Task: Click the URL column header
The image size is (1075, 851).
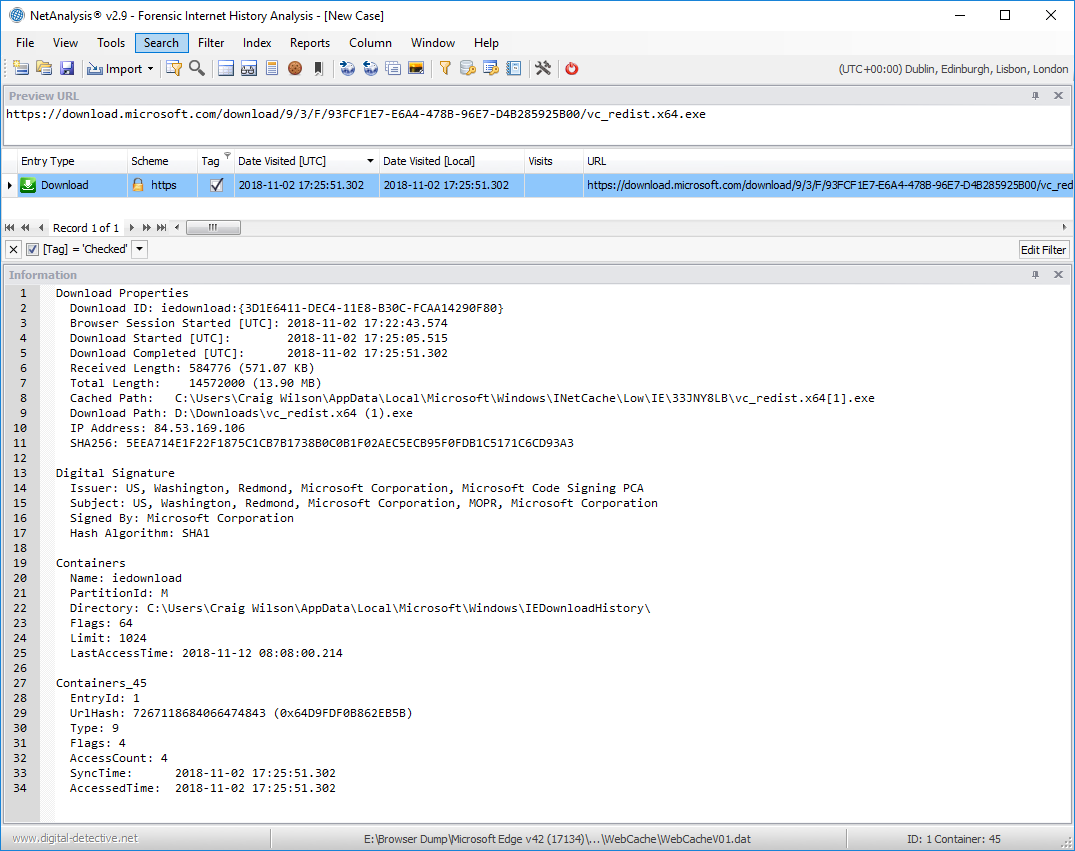Action: tap(828, 161)
